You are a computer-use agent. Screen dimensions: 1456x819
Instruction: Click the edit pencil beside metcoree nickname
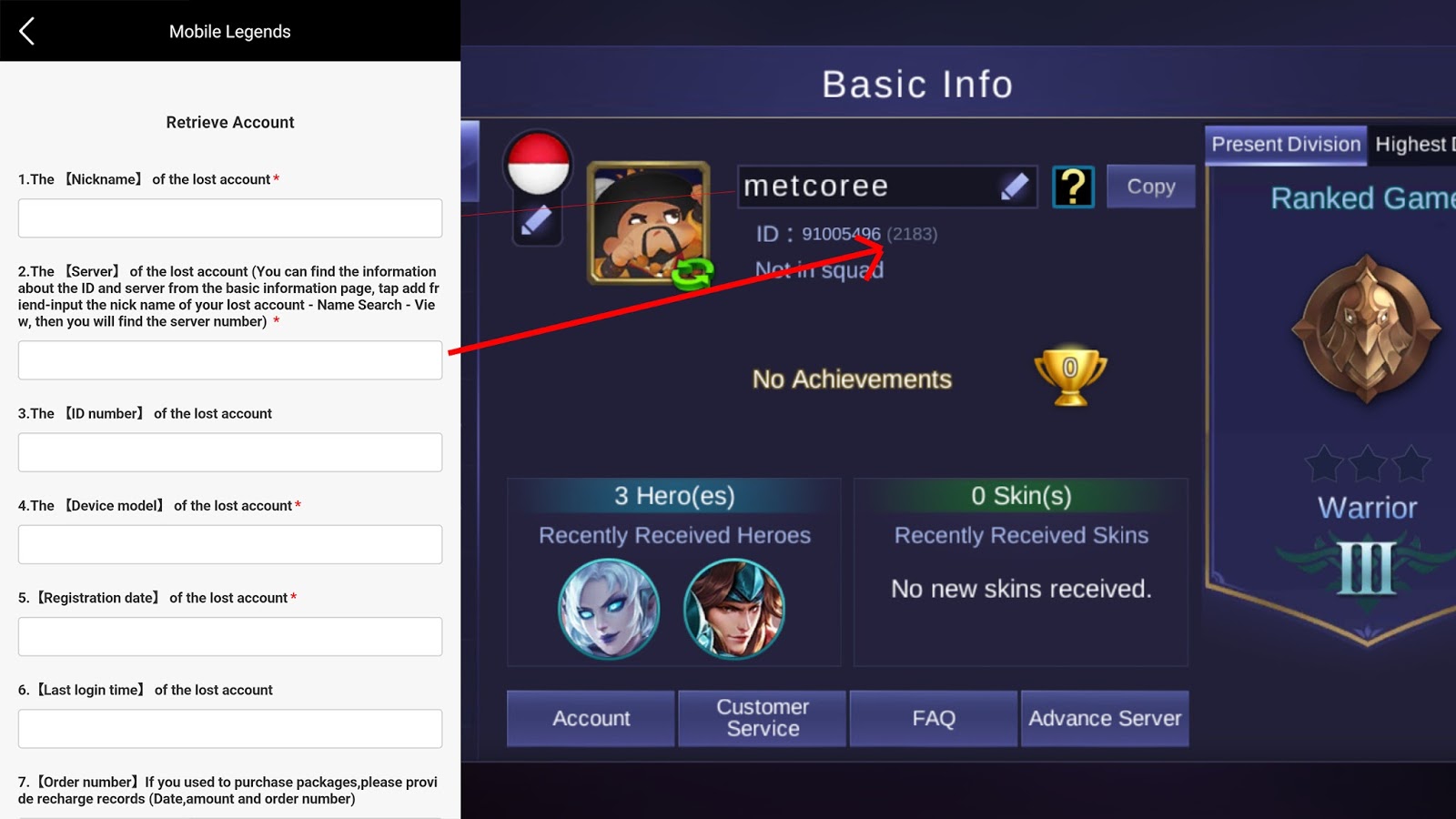pyautogui.click(x=1014, y=187)
